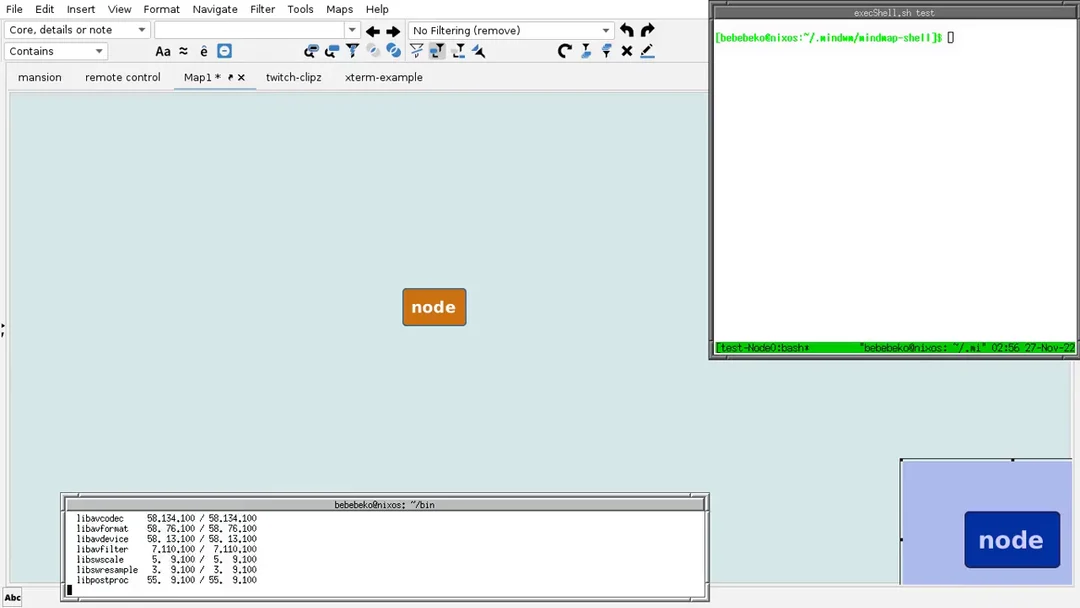This screenshot has height=608, width=1080.
Task: Click the blue 'node' in minimap preview
Action: (1011, 540)
